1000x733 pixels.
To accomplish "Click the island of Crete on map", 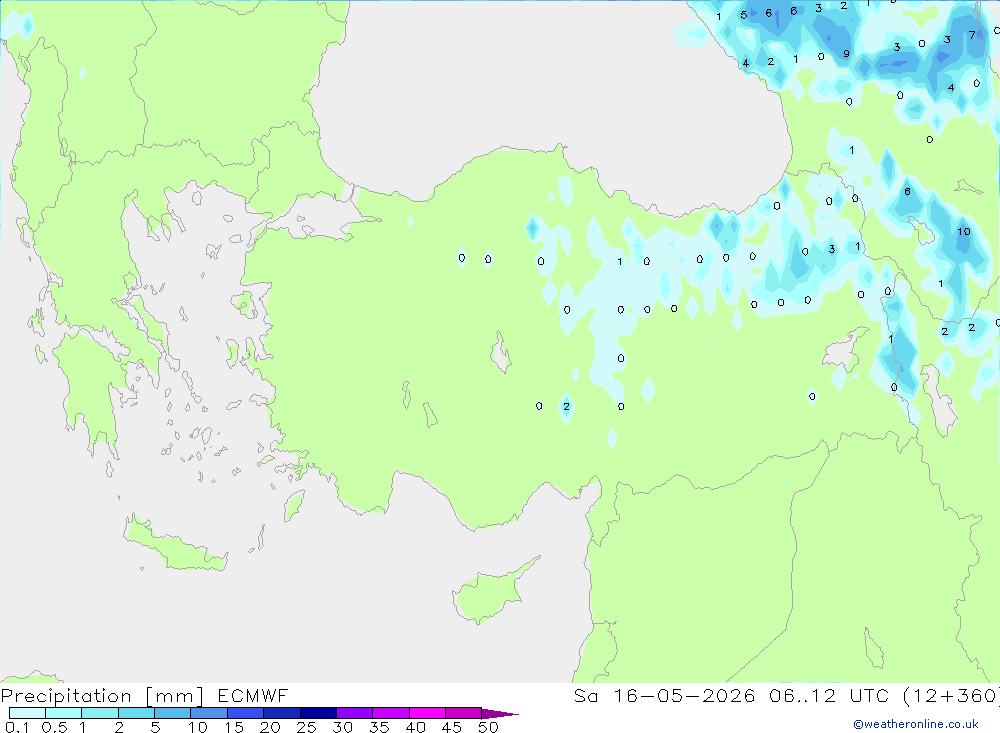I will pyautogui.click(x=175, y=544).
